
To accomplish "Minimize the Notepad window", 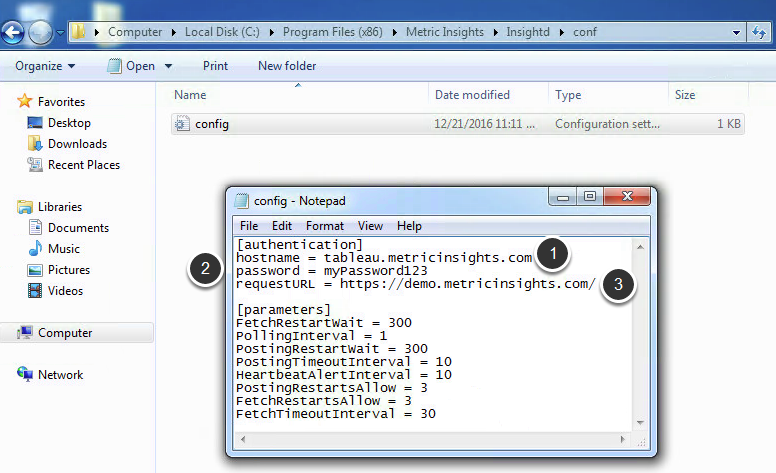I will point(563,197).
